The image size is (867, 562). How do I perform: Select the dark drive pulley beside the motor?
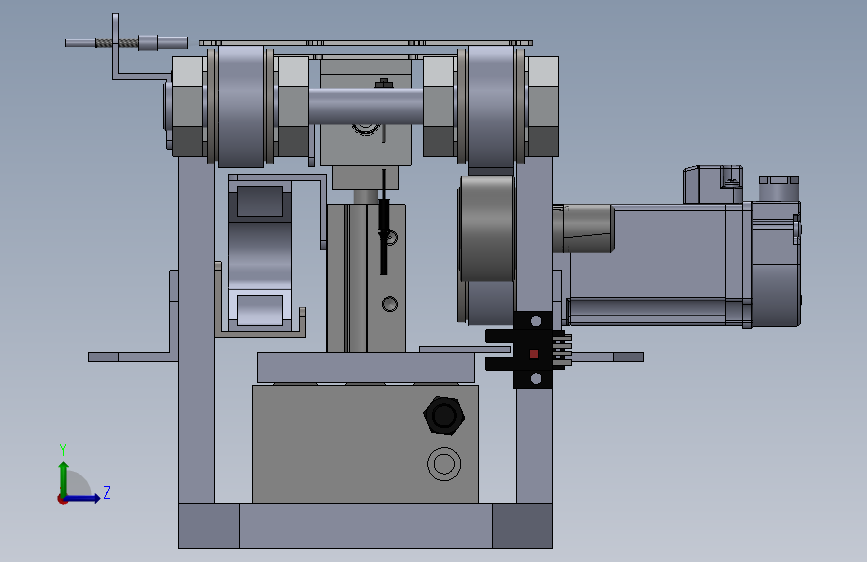click(487, 228)
